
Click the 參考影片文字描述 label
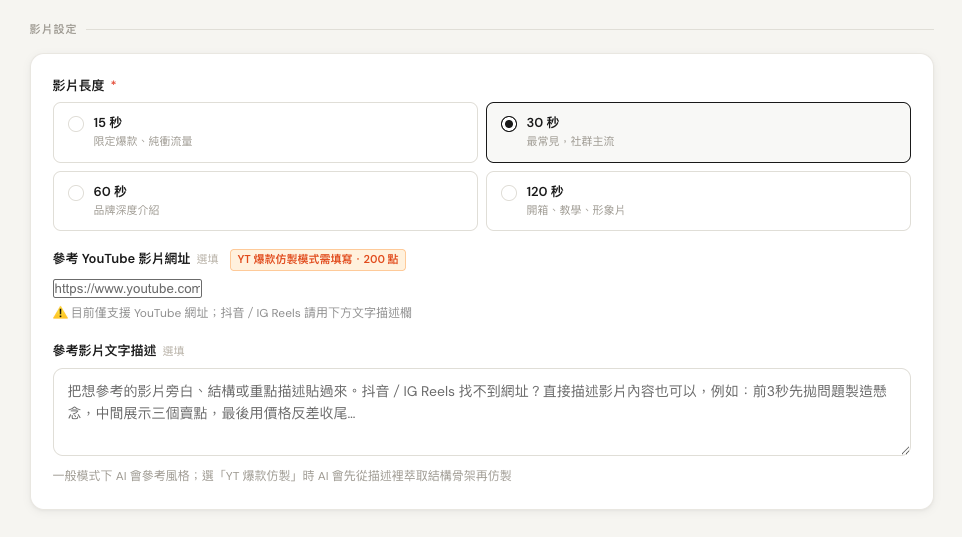(104, 350)
